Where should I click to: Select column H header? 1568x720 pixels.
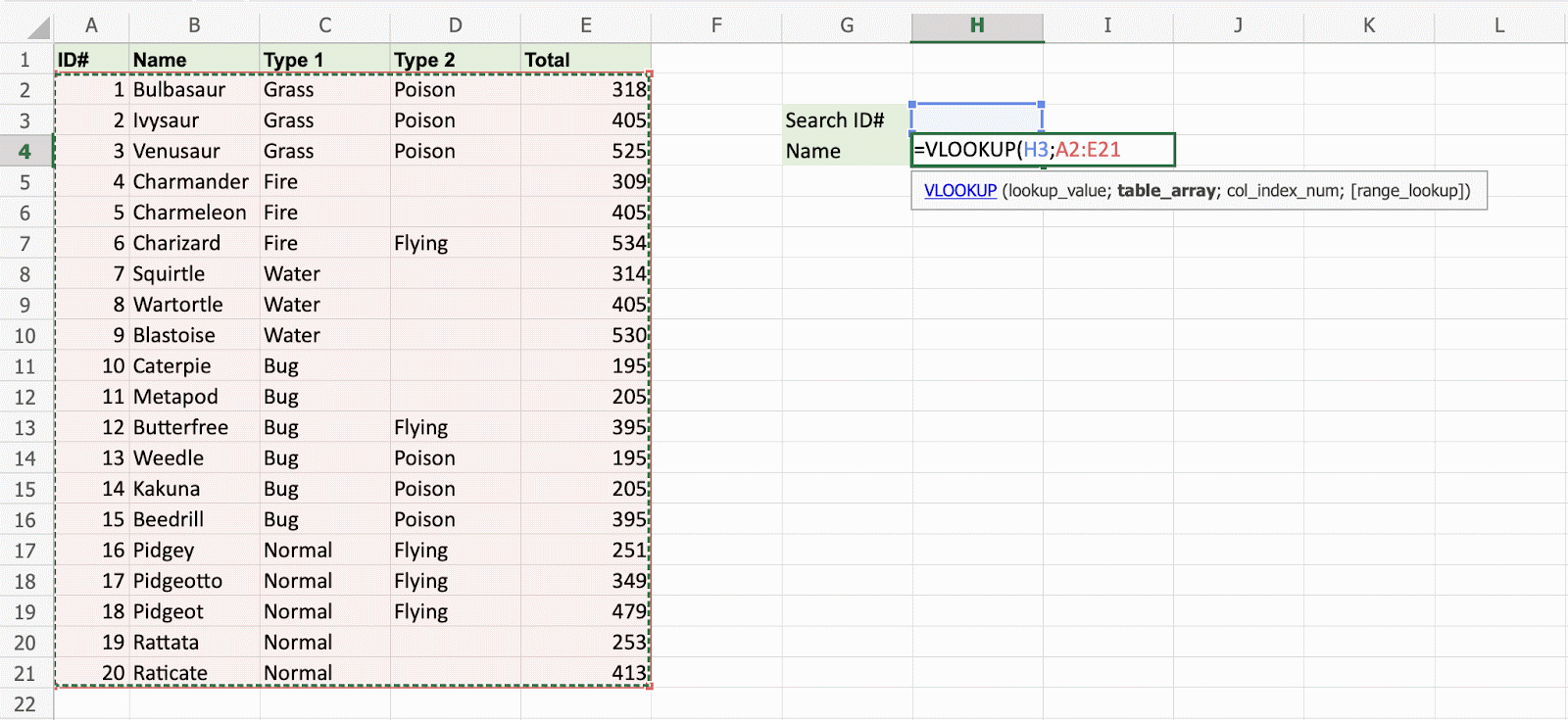976,25
